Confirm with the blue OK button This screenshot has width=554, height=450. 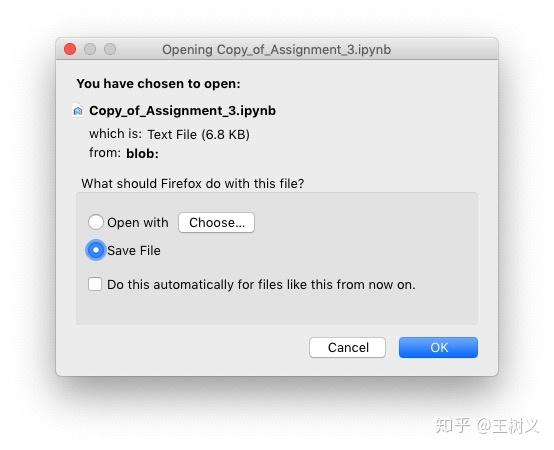(x=438, y=348)
